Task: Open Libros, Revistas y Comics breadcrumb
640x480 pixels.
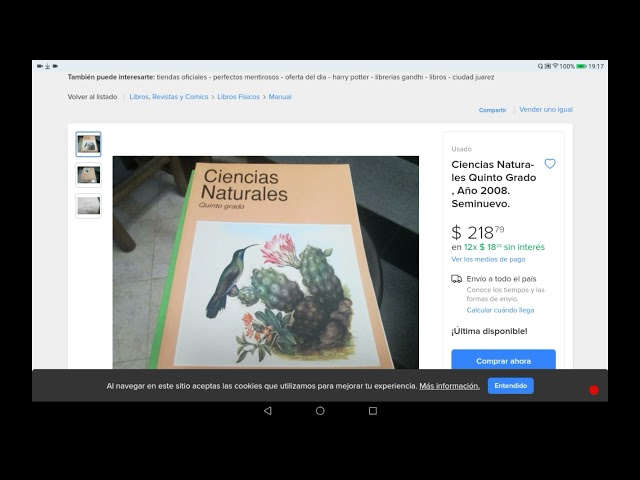Action: [169, 97]
